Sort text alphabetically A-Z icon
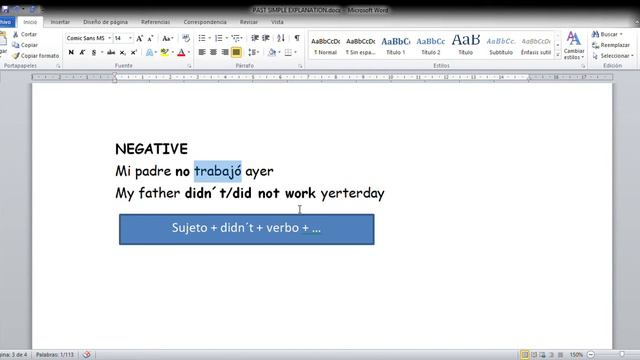 (281, 38)
